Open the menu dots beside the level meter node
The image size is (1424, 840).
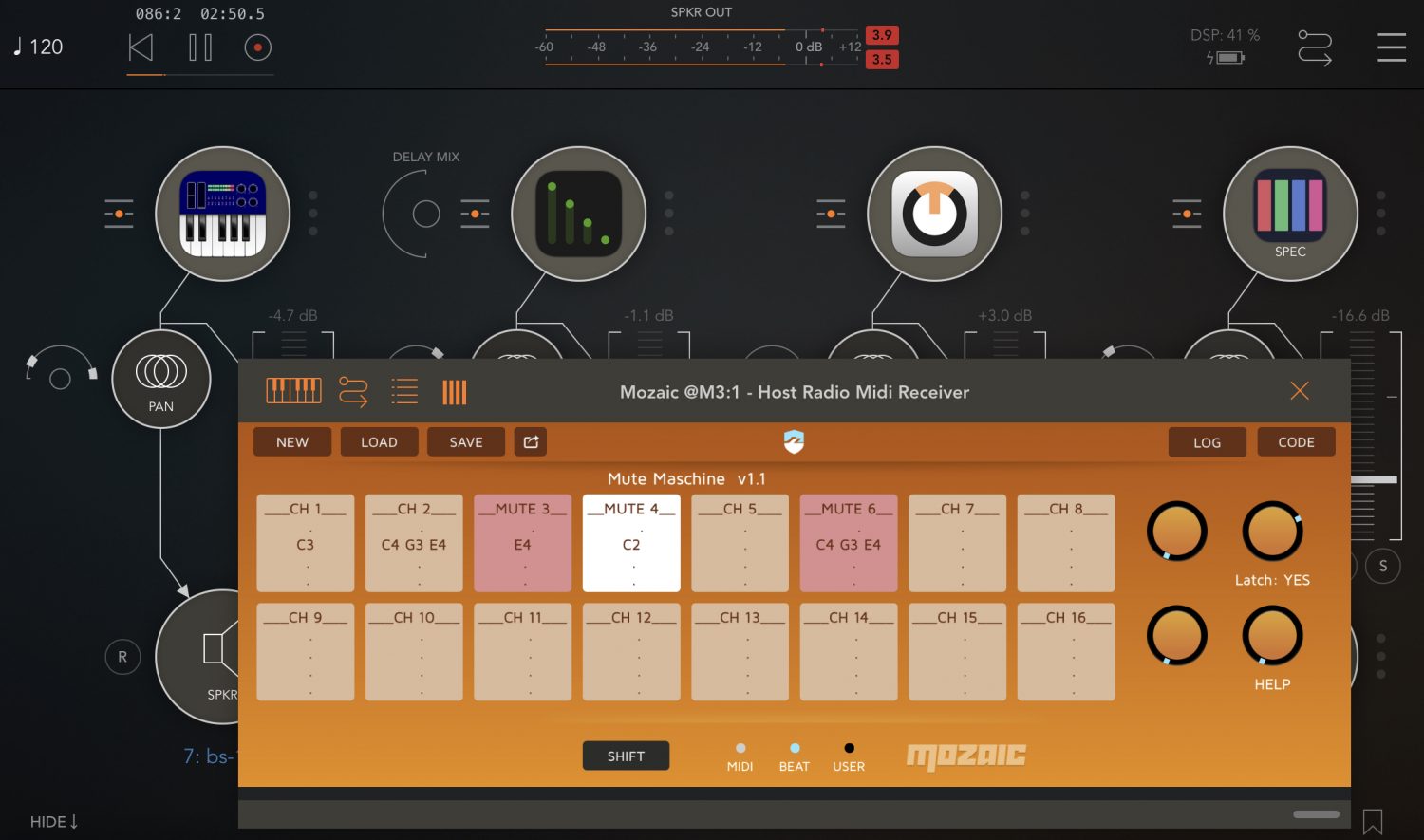tap(669, 214)
